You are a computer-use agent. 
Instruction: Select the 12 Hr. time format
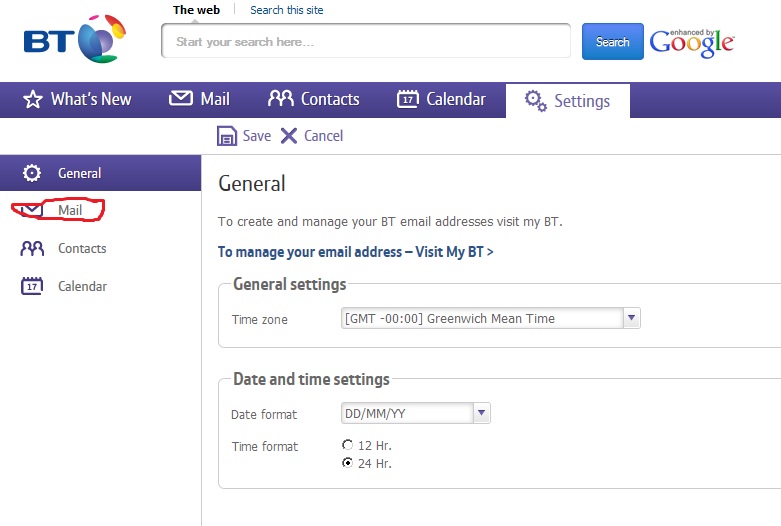[347, 444]
